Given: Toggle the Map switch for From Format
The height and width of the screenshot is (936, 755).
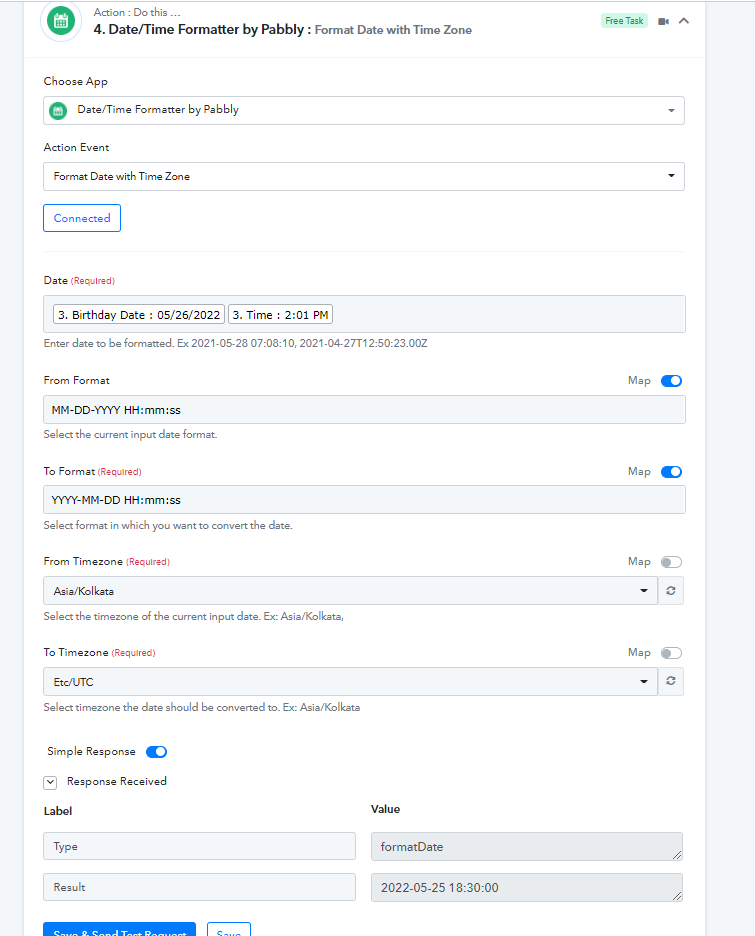Looking at the screenshot, I should [671, 381].
